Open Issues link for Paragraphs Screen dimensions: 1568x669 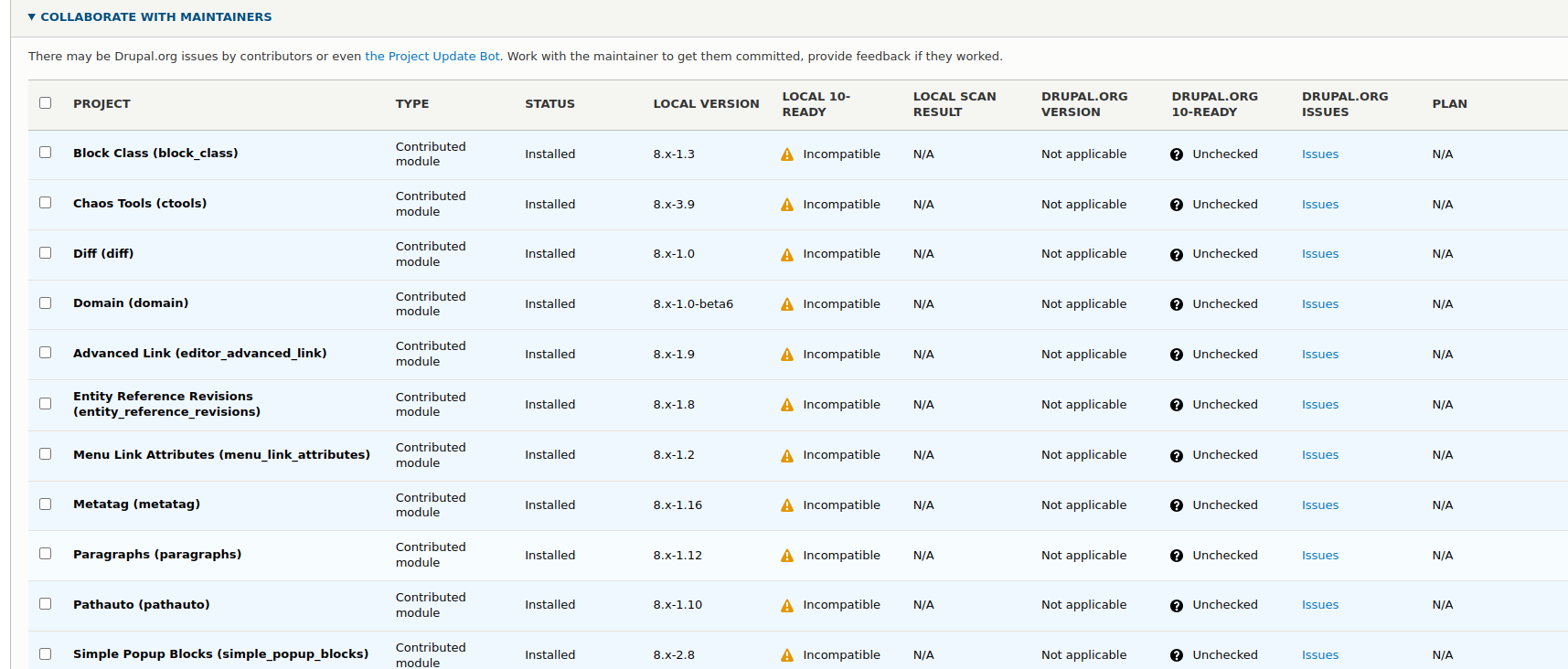point(1320,556)
